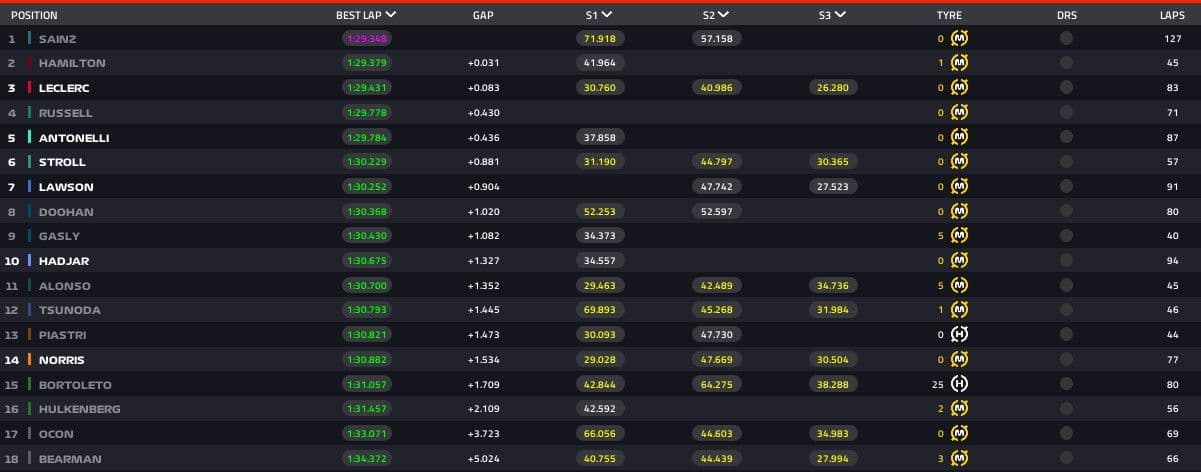Click Hadjar's medium tyre icon
Viewport: 1201px width, 472px height.
(x=959, y=261)
